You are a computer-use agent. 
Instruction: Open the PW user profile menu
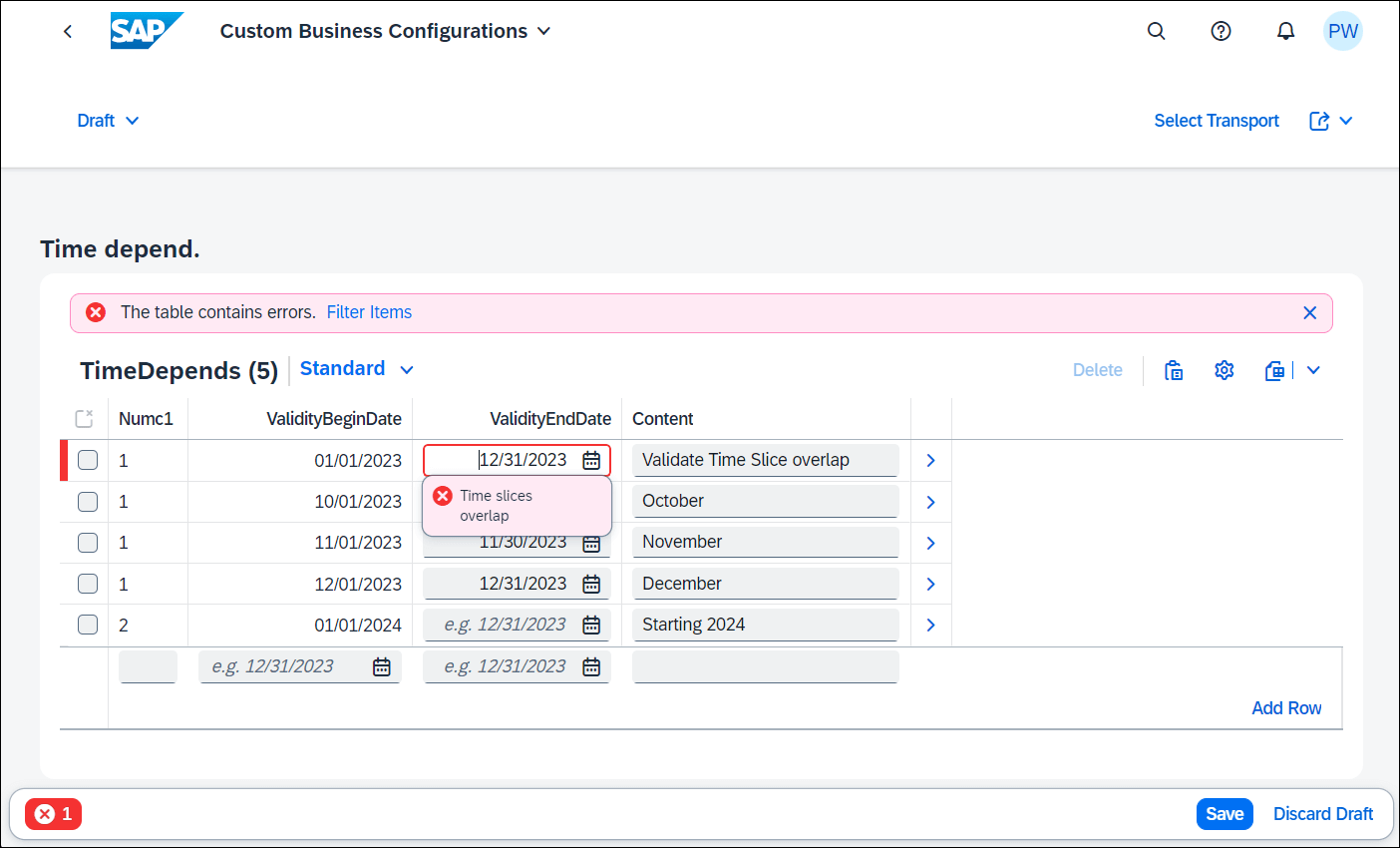point(1343,31)
